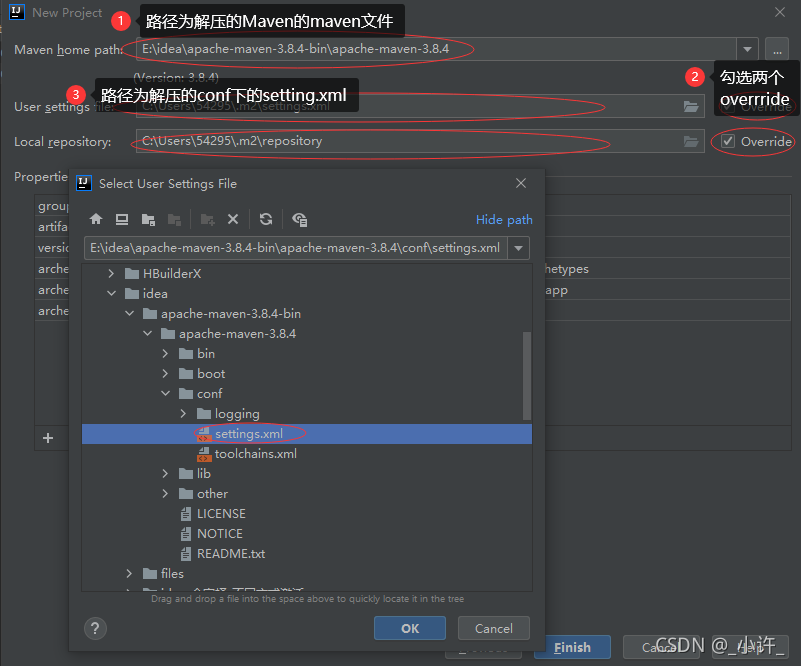Expand the logging folder
Screen dimensions: 801x666
[183, 414]
